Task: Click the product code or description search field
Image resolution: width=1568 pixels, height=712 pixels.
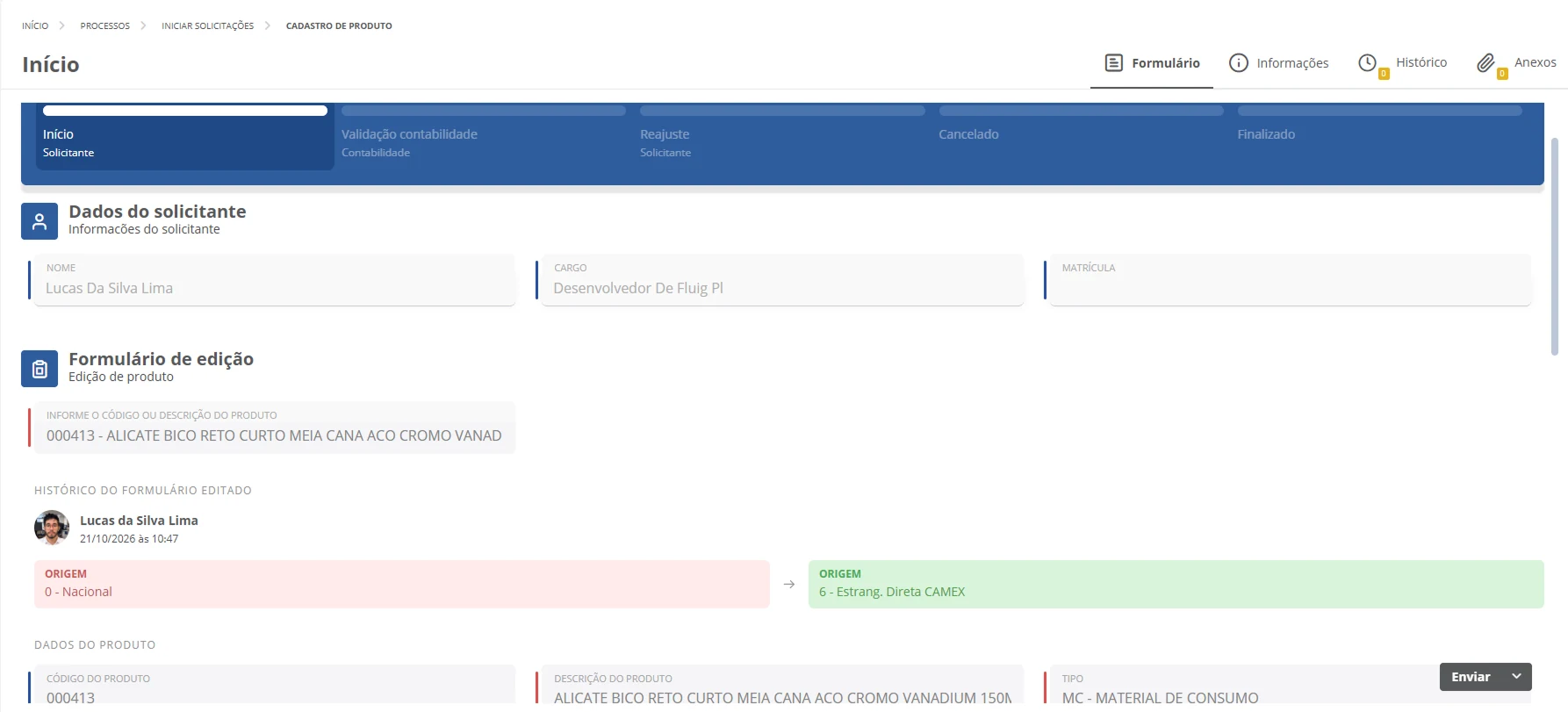Action: [273, 427]
